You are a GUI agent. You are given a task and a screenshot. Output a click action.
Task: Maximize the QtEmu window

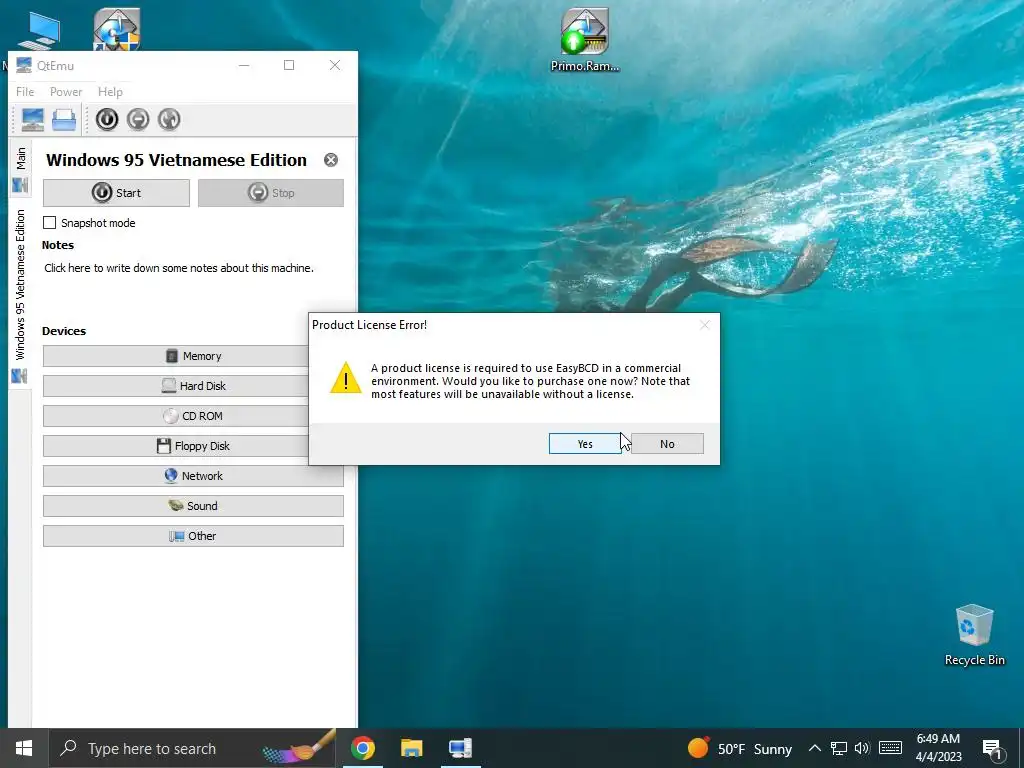click(x=289, y=65)
